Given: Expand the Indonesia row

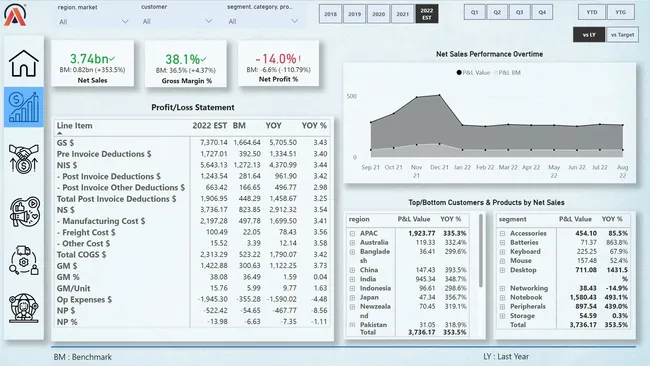Looking at the screenshot, I should coord(352,288).
